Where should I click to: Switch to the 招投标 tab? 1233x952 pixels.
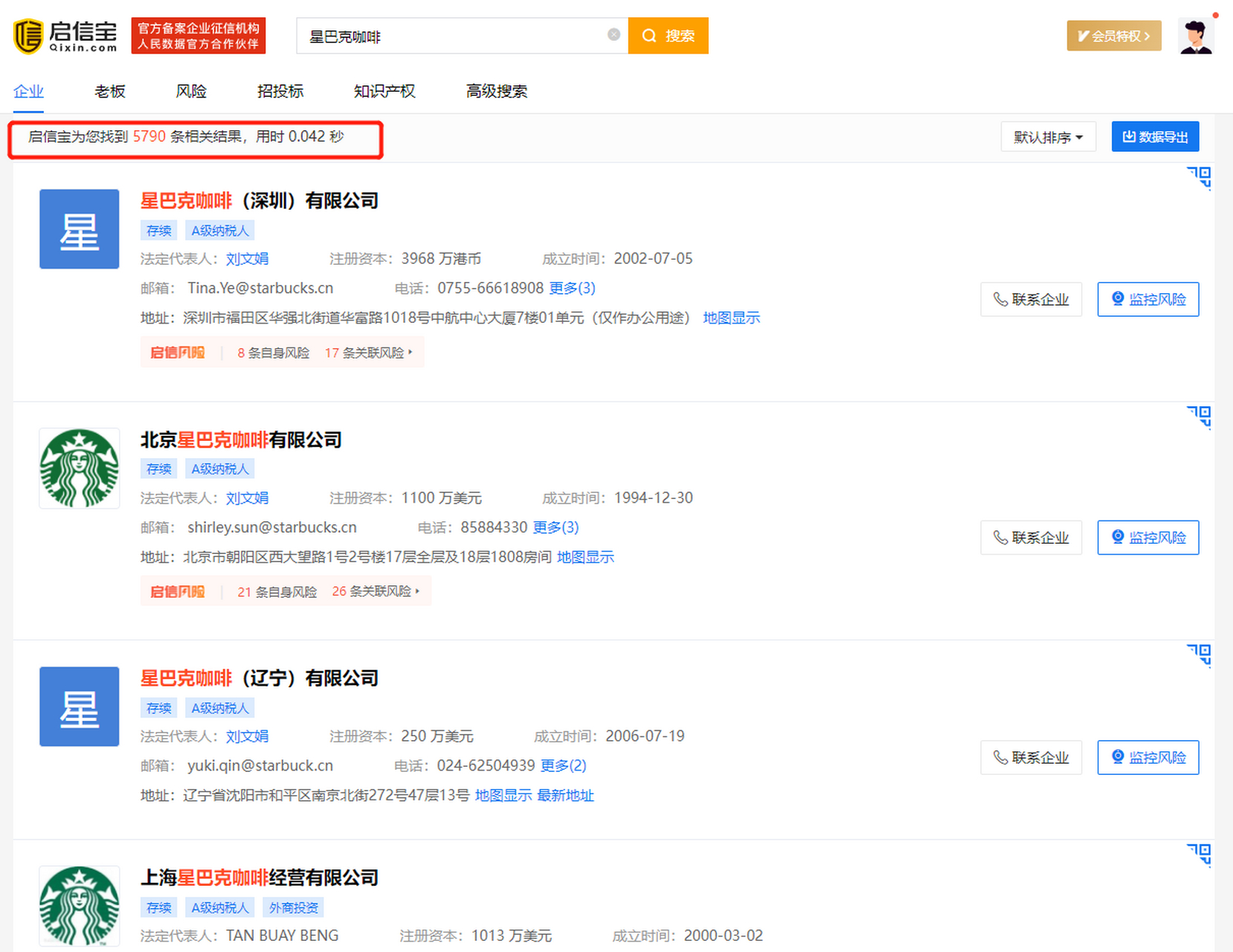coord(280,91)
